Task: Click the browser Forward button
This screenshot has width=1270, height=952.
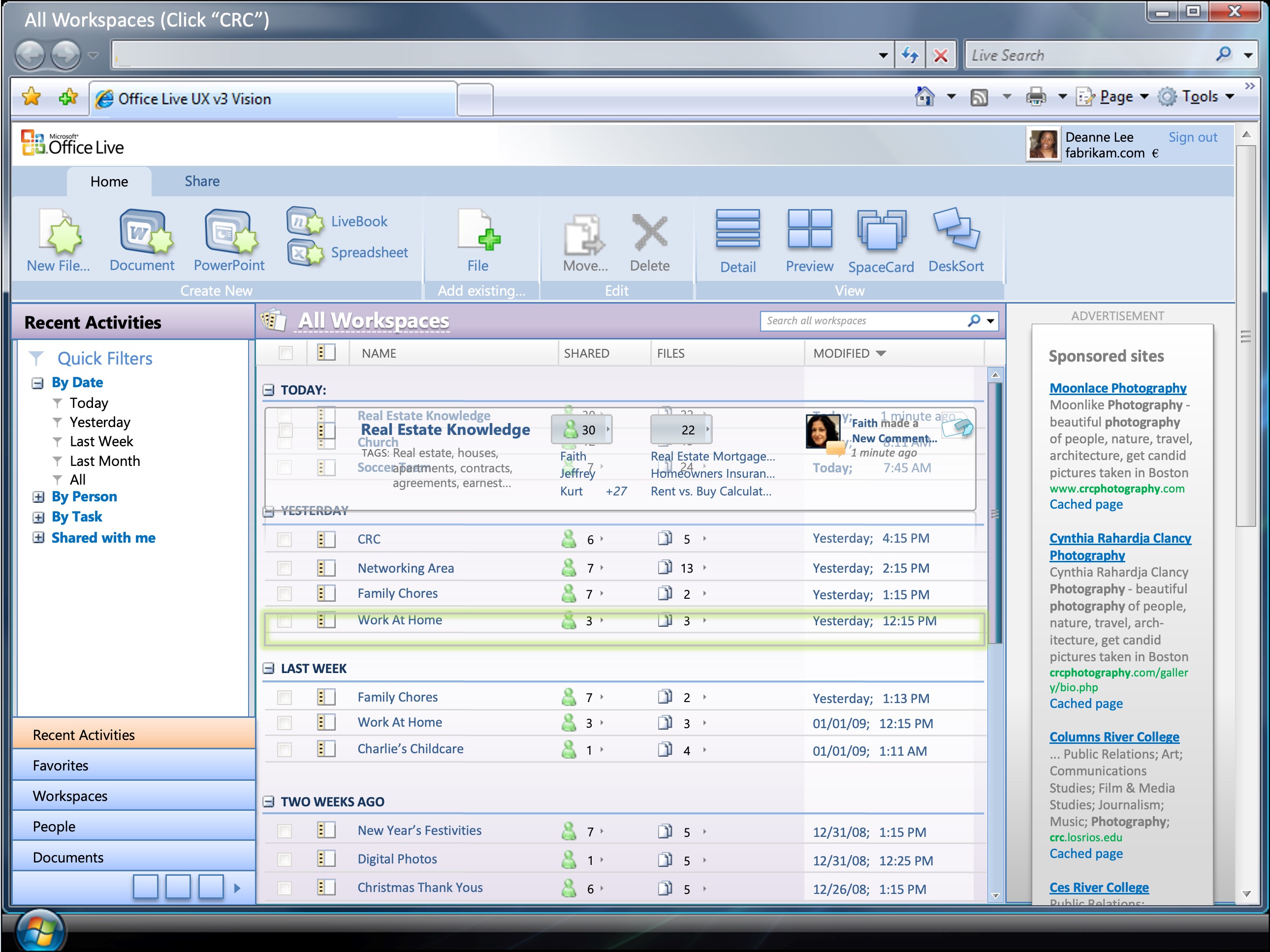Action: point(65,56)
